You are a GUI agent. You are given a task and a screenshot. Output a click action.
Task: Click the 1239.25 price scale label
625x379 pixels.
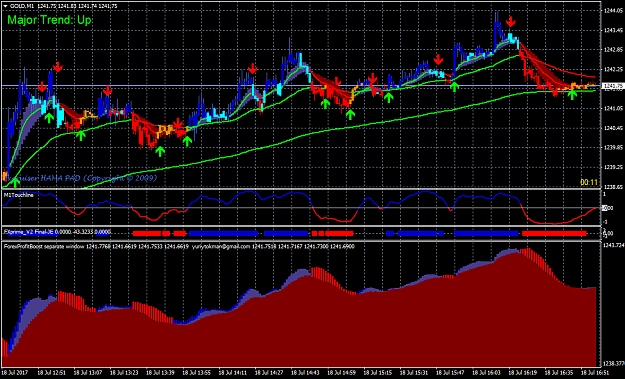[x=613, y=167]
